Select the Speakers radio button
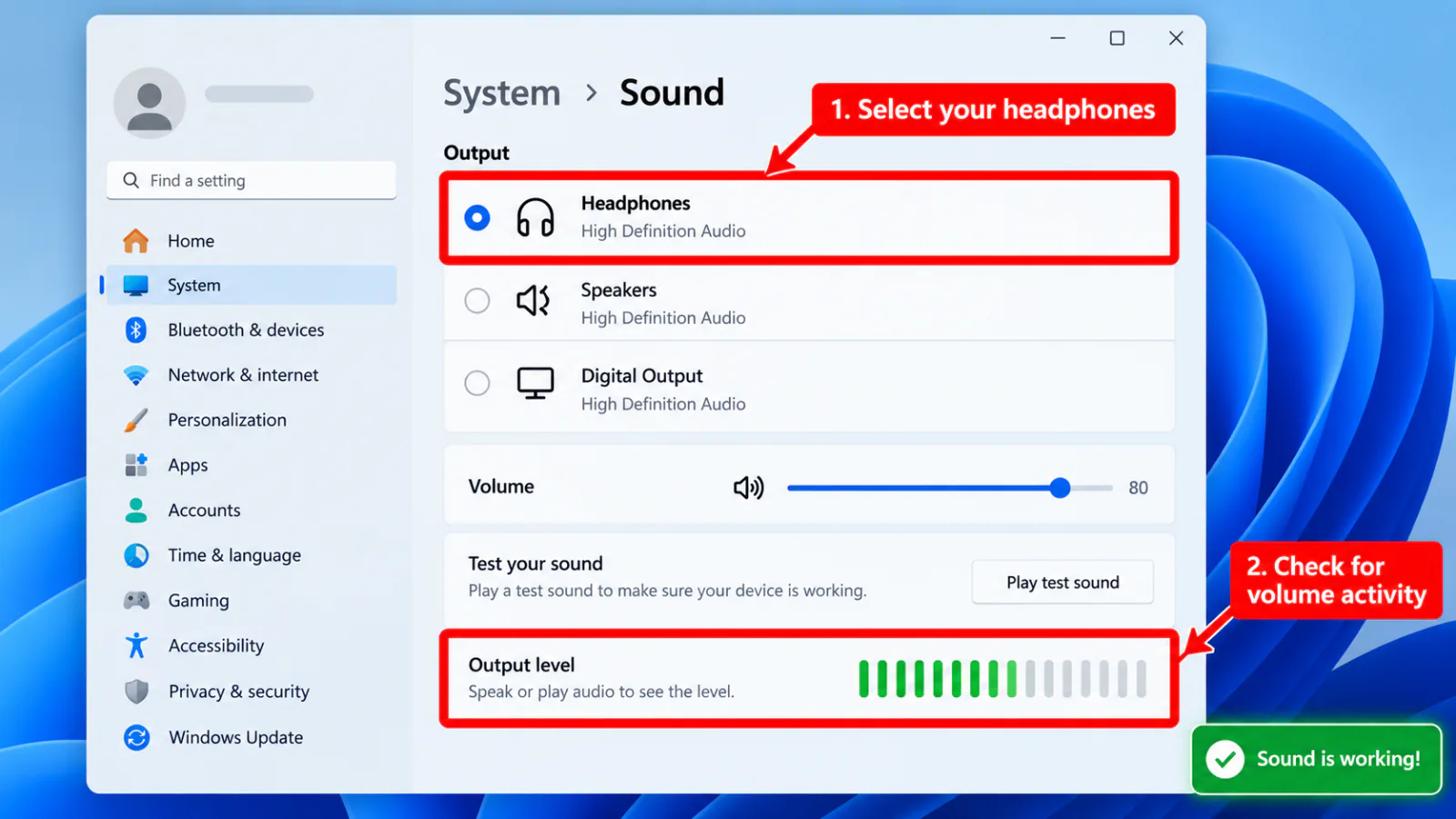 coord(477,300)
